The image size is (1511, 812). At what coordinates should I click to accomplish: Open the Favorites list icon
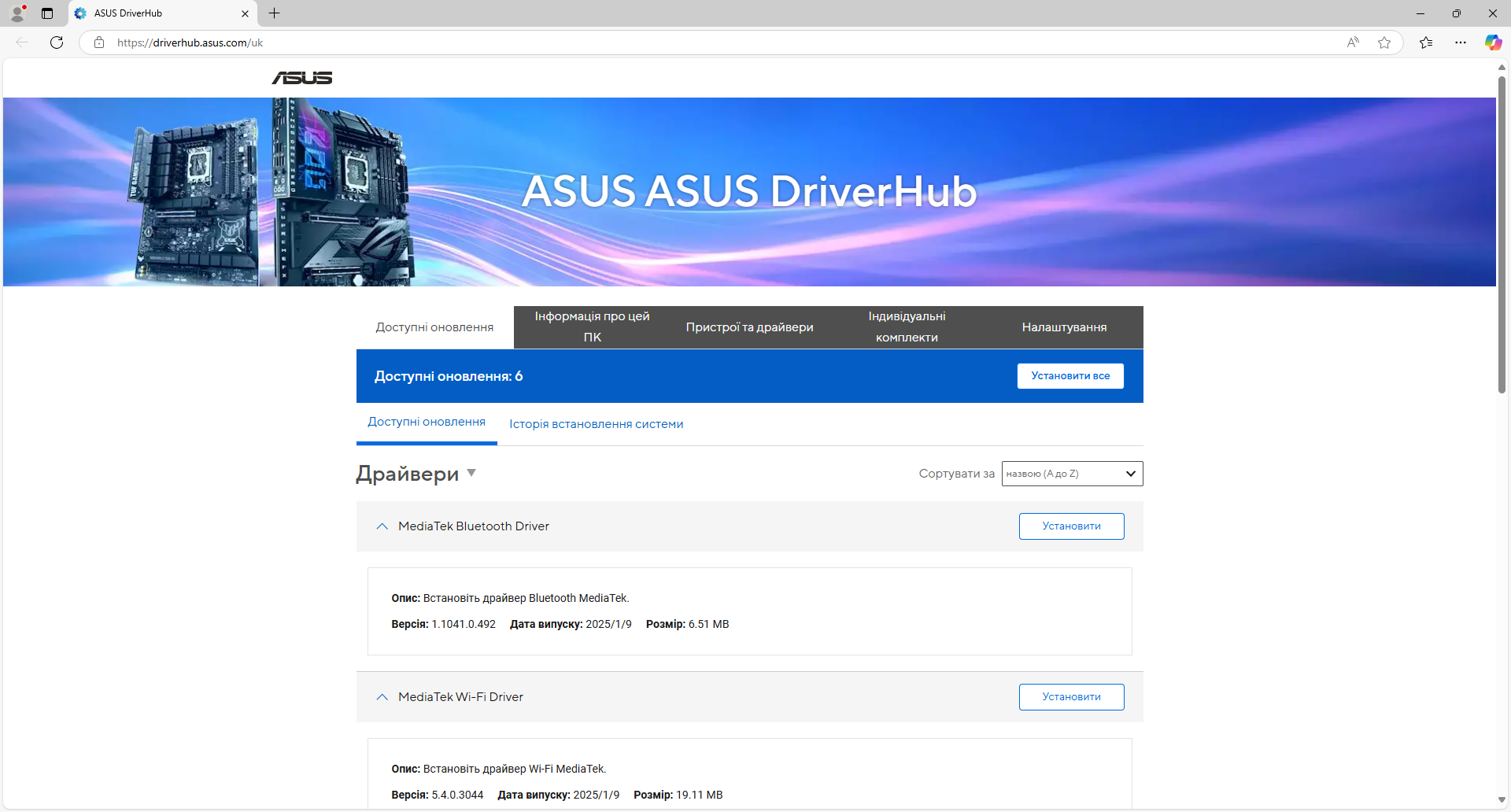pyautogui.click(x=1426, y=42)
